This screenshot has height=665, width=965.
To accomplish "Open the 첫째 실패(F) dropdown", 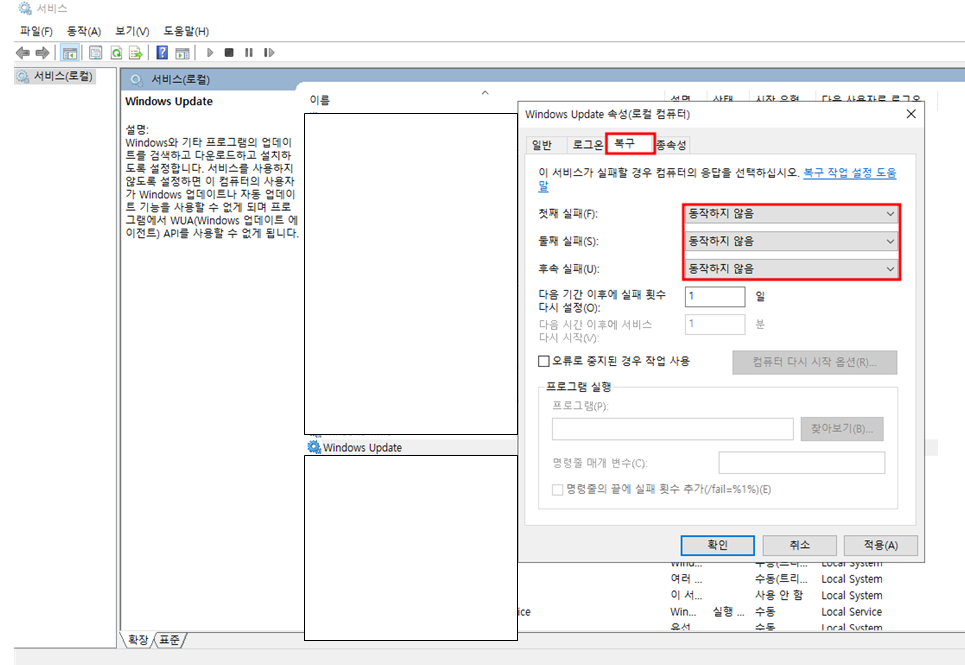I will click(x=791, y=213).
